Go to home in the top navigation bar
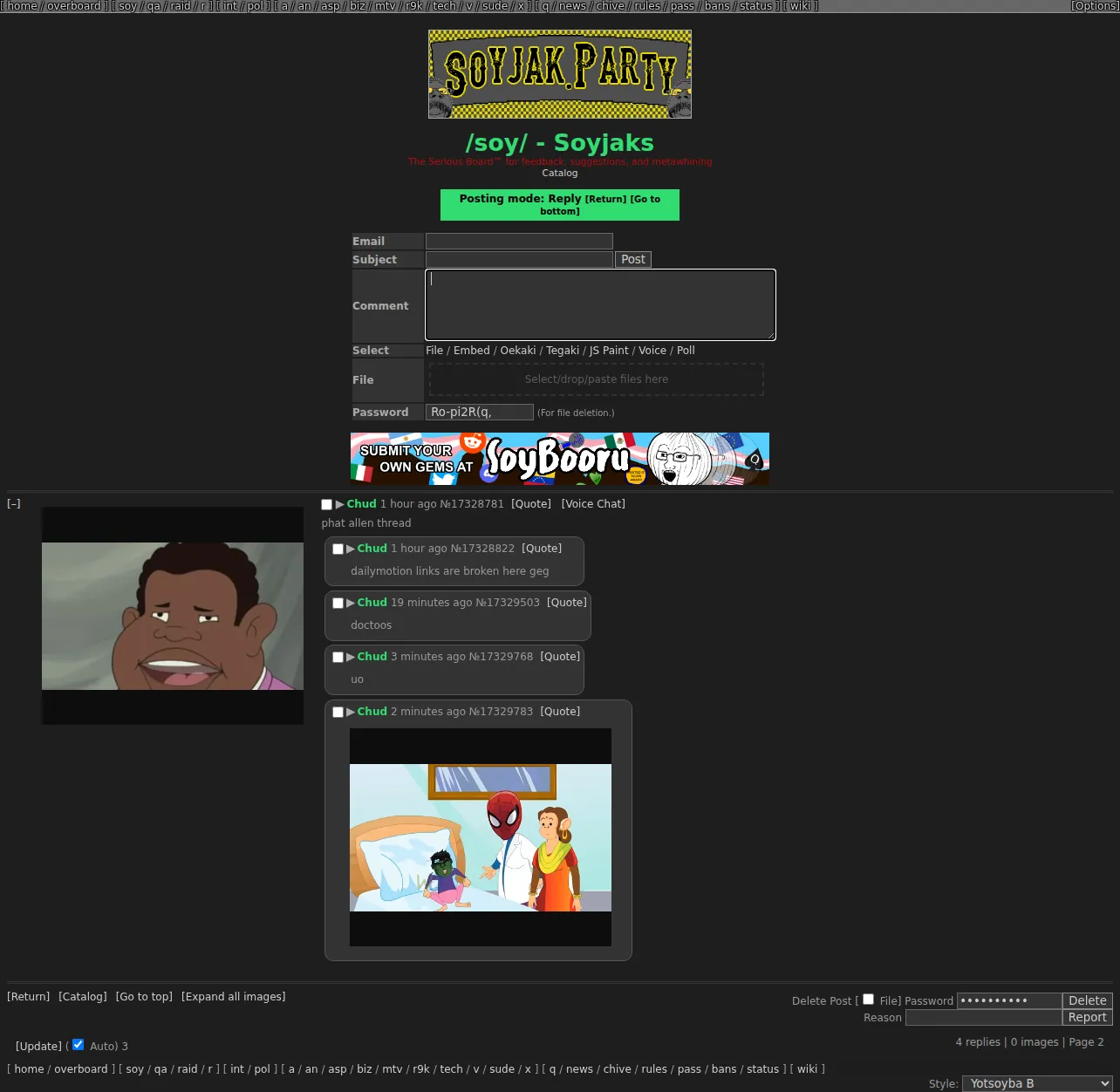The height and width of the screenshot is (1092, 1120). [23, 6]
